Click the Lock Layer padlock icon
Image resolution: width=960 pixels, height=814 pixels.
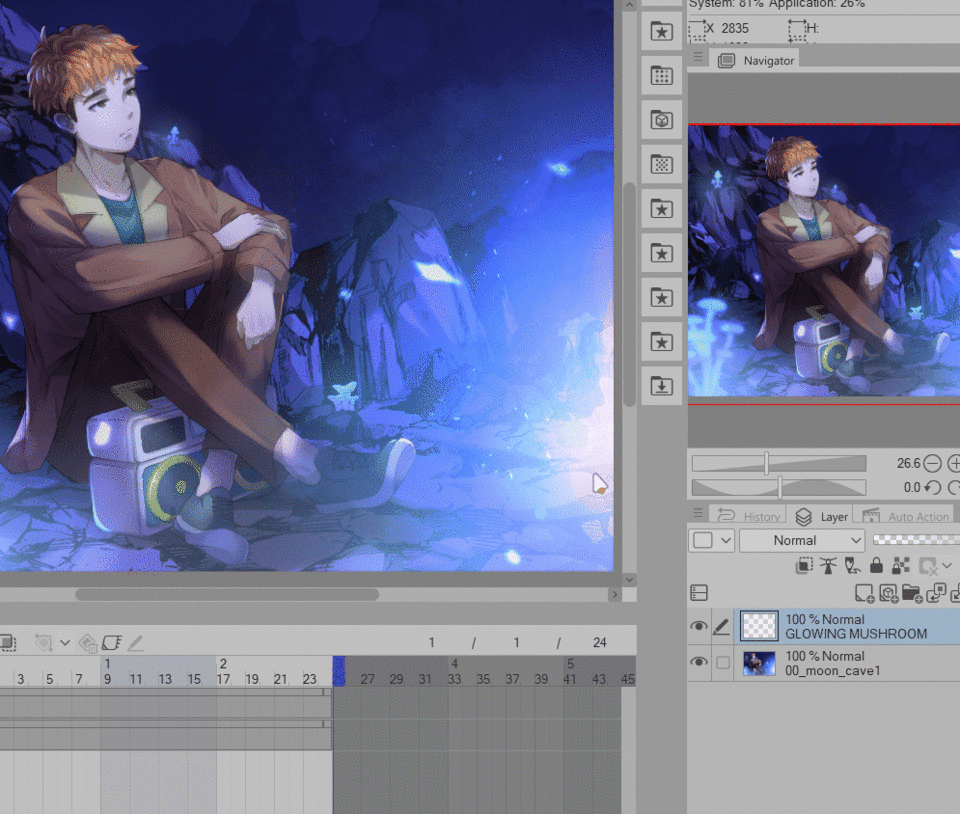[x=877, y=565]
